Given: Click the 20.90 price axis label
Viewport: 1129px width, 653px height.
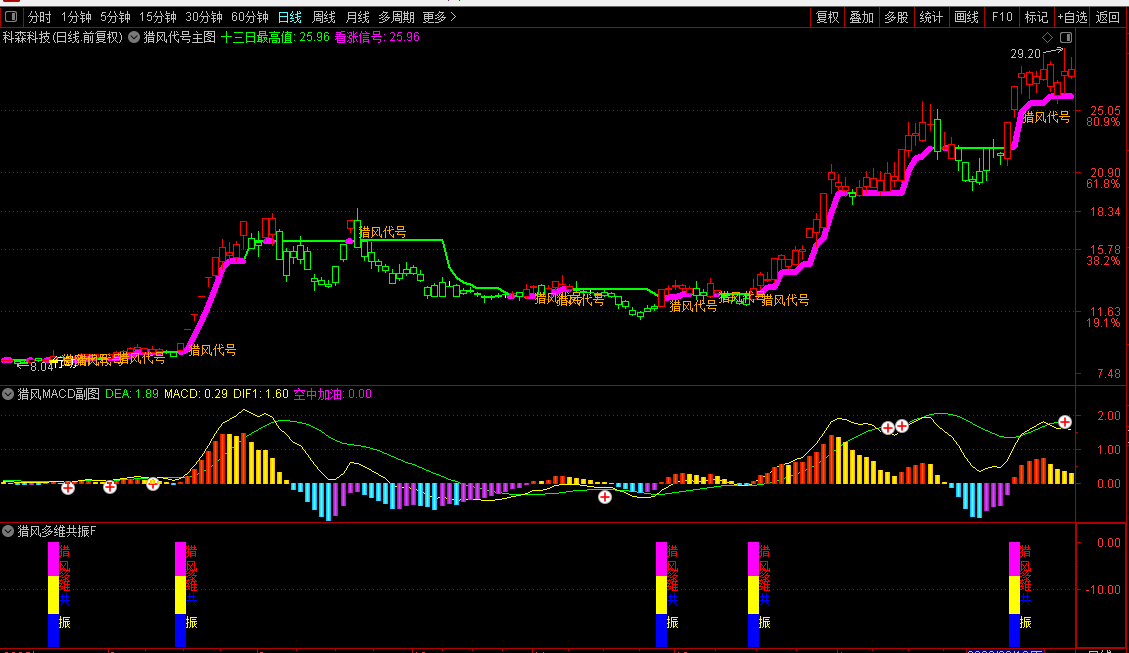Looking at the screenshot, I should (x=1105, y=173).
